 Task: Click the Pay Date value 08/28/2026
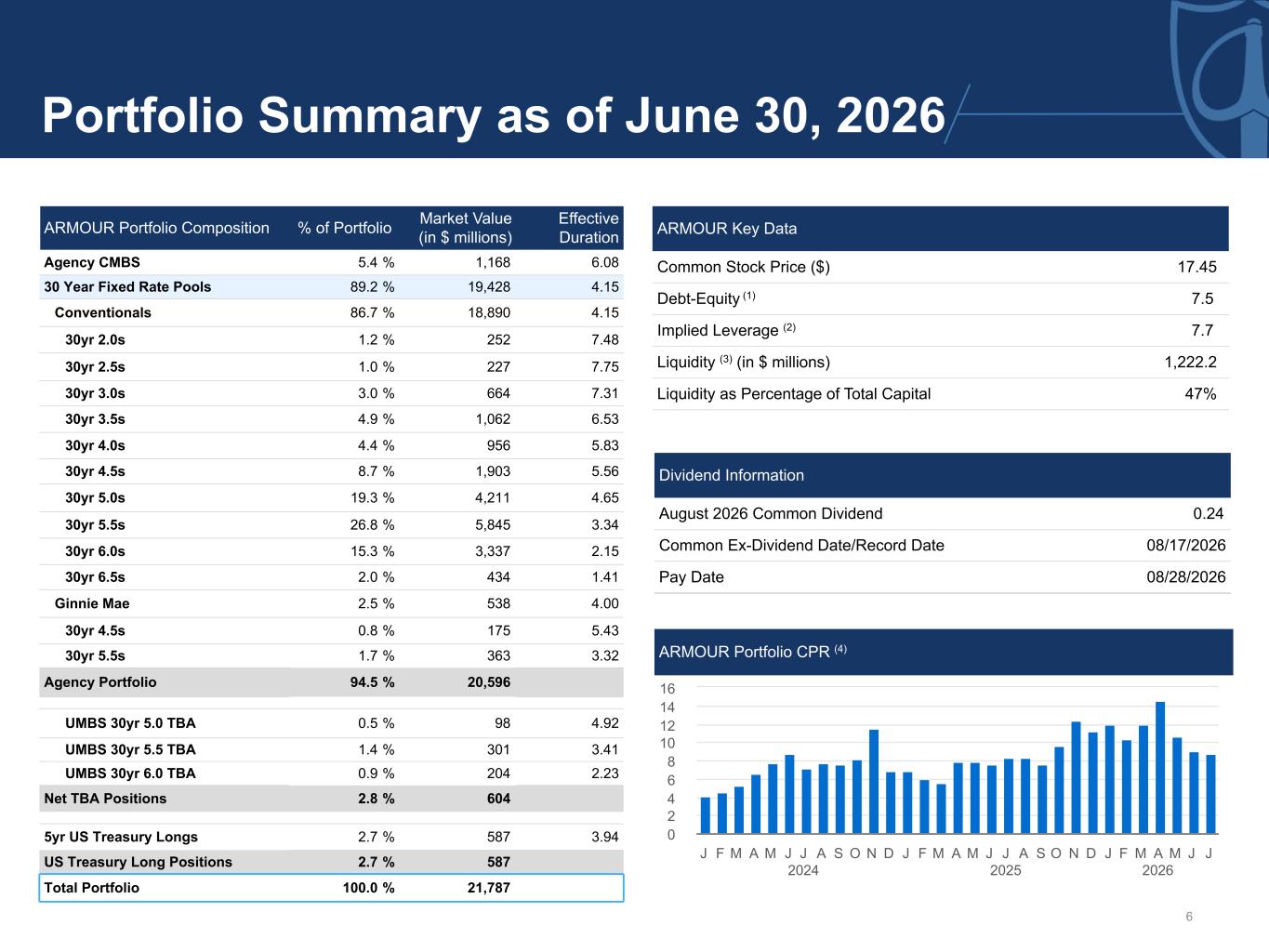[1186, 577]
